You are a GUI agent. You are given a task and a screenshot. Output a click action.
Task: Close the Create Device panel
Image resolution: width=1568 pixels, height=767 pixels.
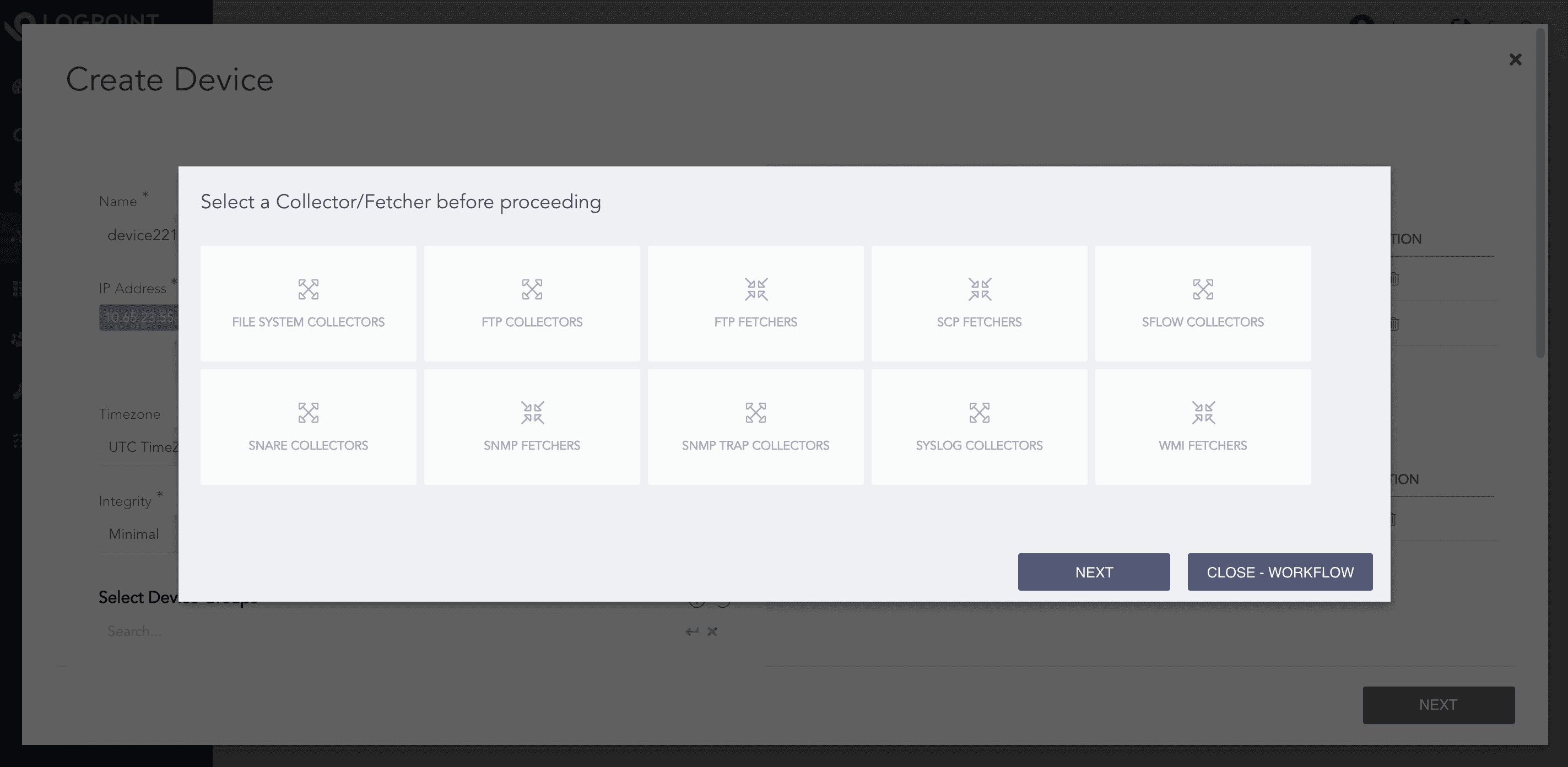pyautogui.click(x=1515, y=60)
